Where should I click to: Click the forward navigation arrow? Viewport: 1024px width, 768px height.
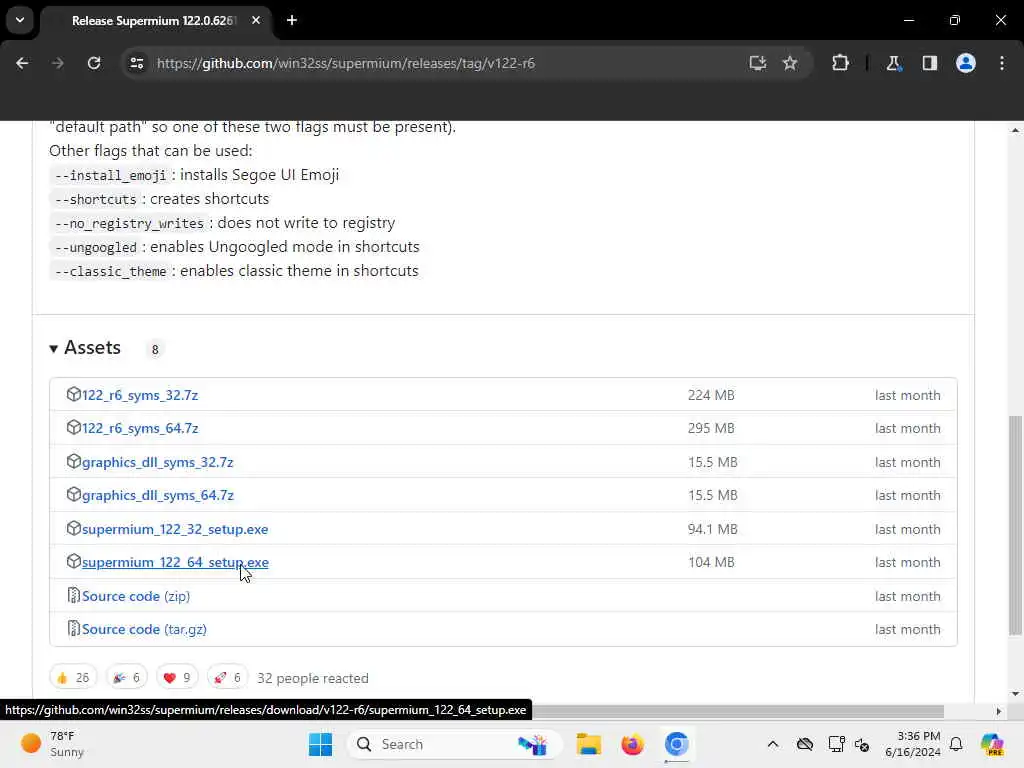[57, 63]
